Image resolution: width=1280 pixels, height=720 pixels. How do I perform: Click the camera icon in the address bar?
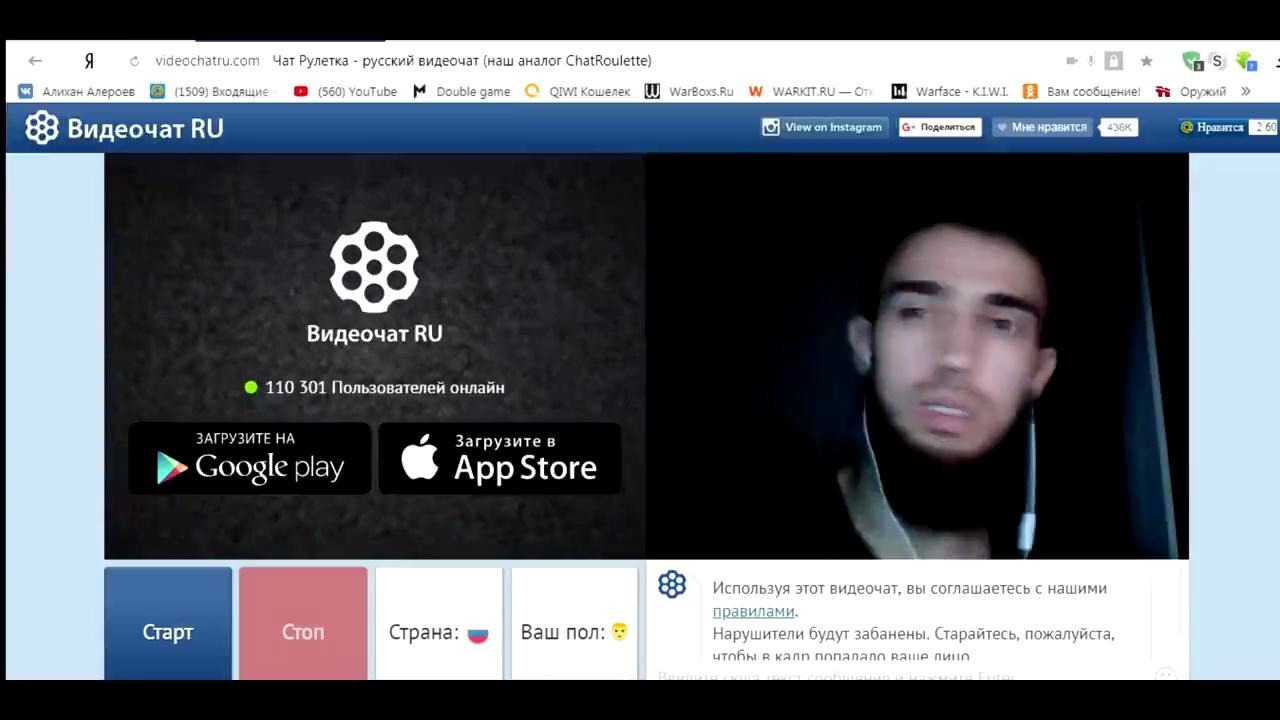click(1071, 61)
